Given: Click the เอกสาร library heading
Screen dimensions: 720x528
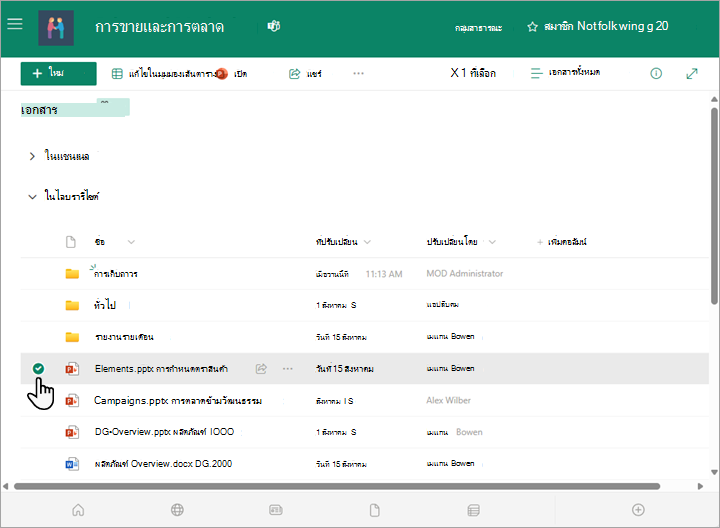Looking at the screenshot, I should pos(39,110).
